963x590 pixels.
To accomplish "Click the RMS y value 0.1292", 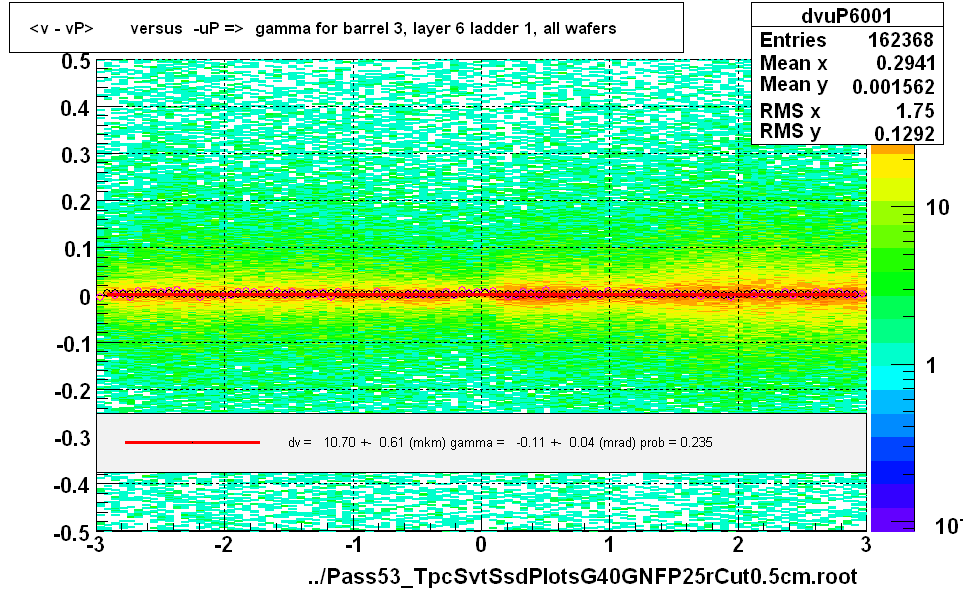I will 905,133.
